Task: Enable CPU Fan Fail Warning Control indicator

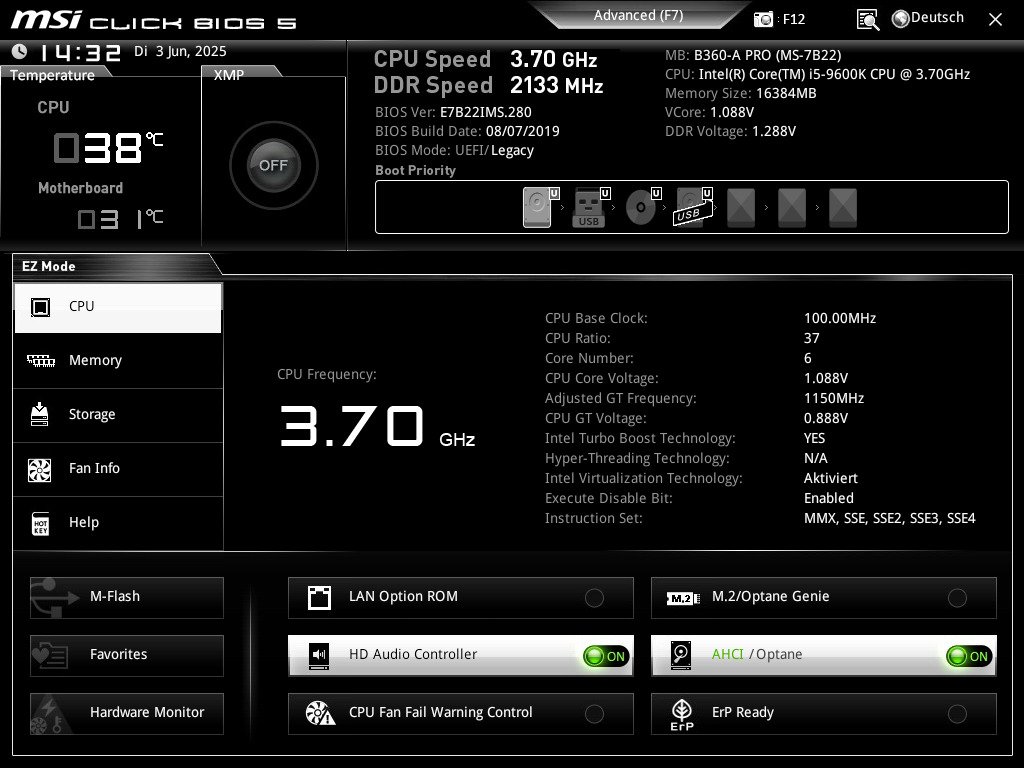Action: pos(594,714)
